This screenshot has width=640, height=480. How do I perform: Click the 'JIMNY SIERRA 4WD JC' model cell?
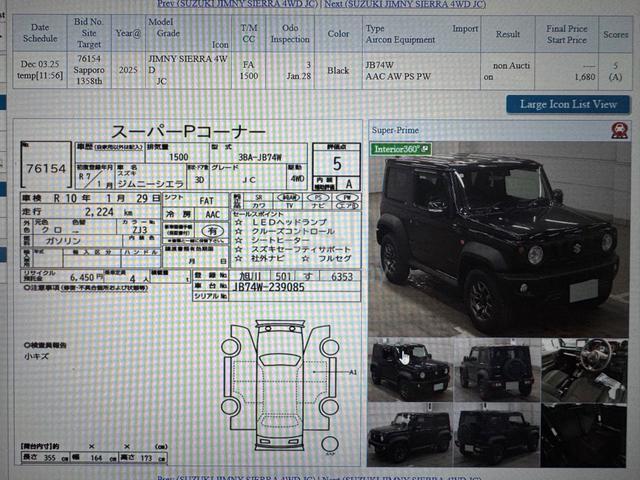188,70
